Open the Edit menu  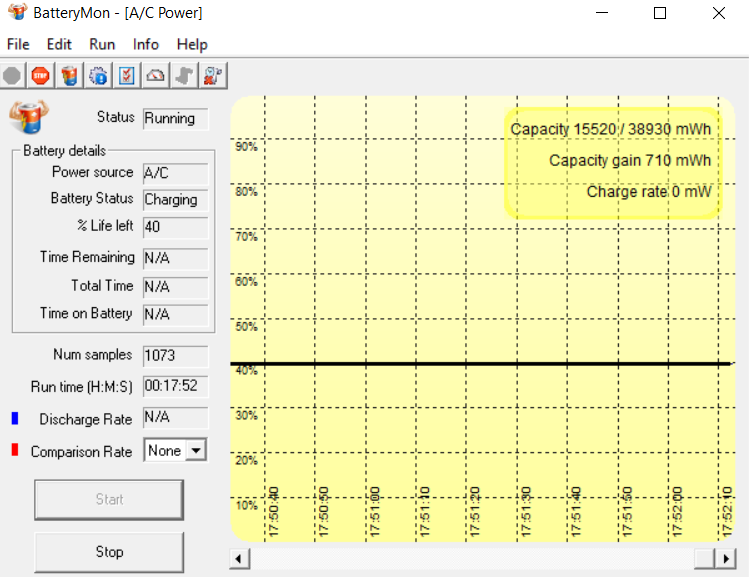(x=59, y=44)
